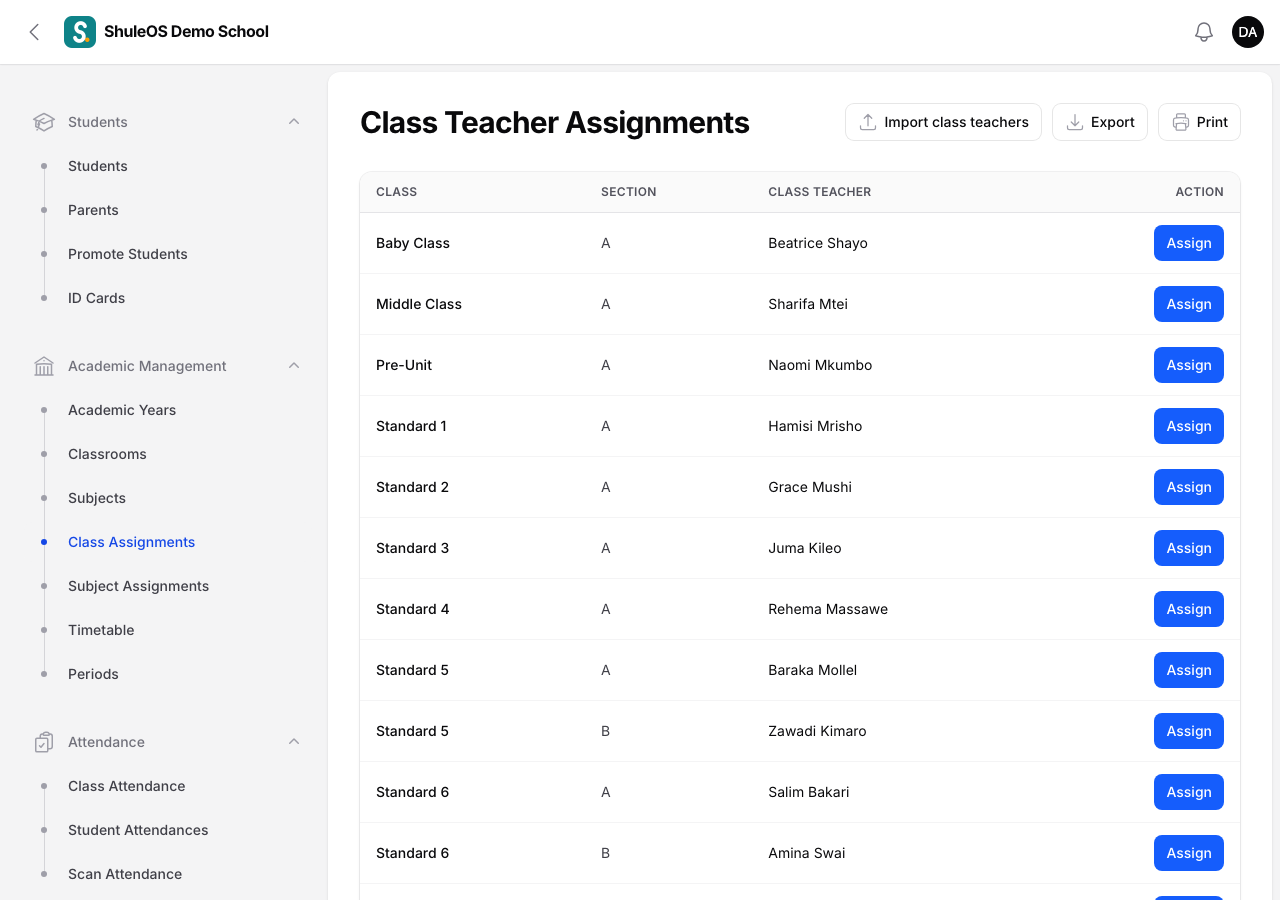Open Scan Attendance page
1280x900 pixels.
click(125, 874)
